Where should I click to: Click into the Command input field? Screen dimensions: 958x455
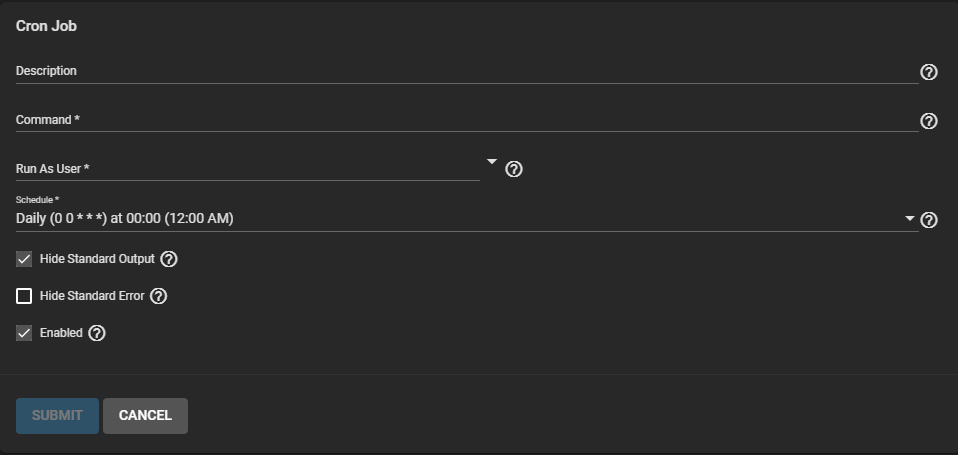click(460, 120)
